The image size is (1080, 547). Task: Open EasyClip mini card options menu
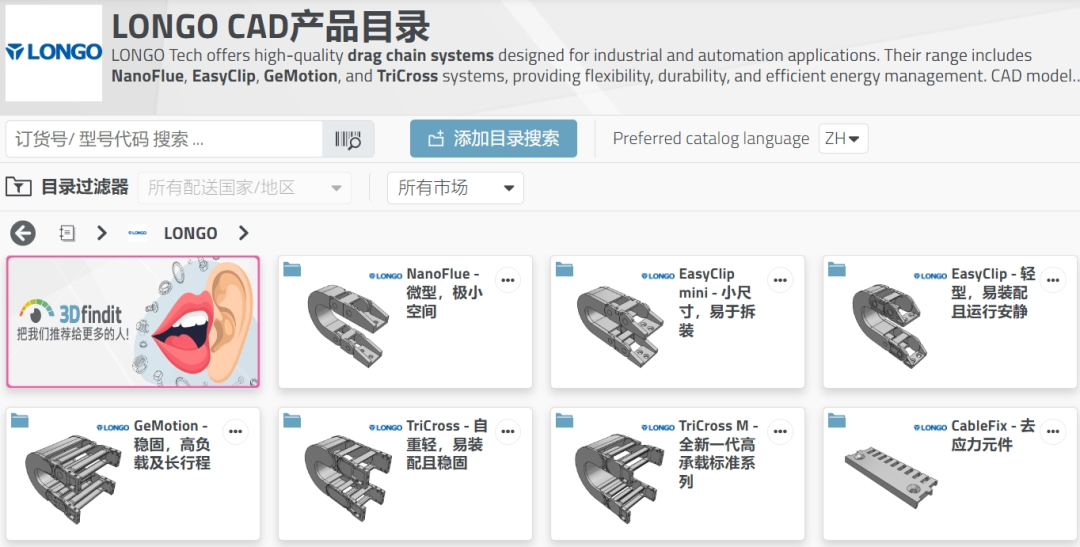tap(780, 280)
